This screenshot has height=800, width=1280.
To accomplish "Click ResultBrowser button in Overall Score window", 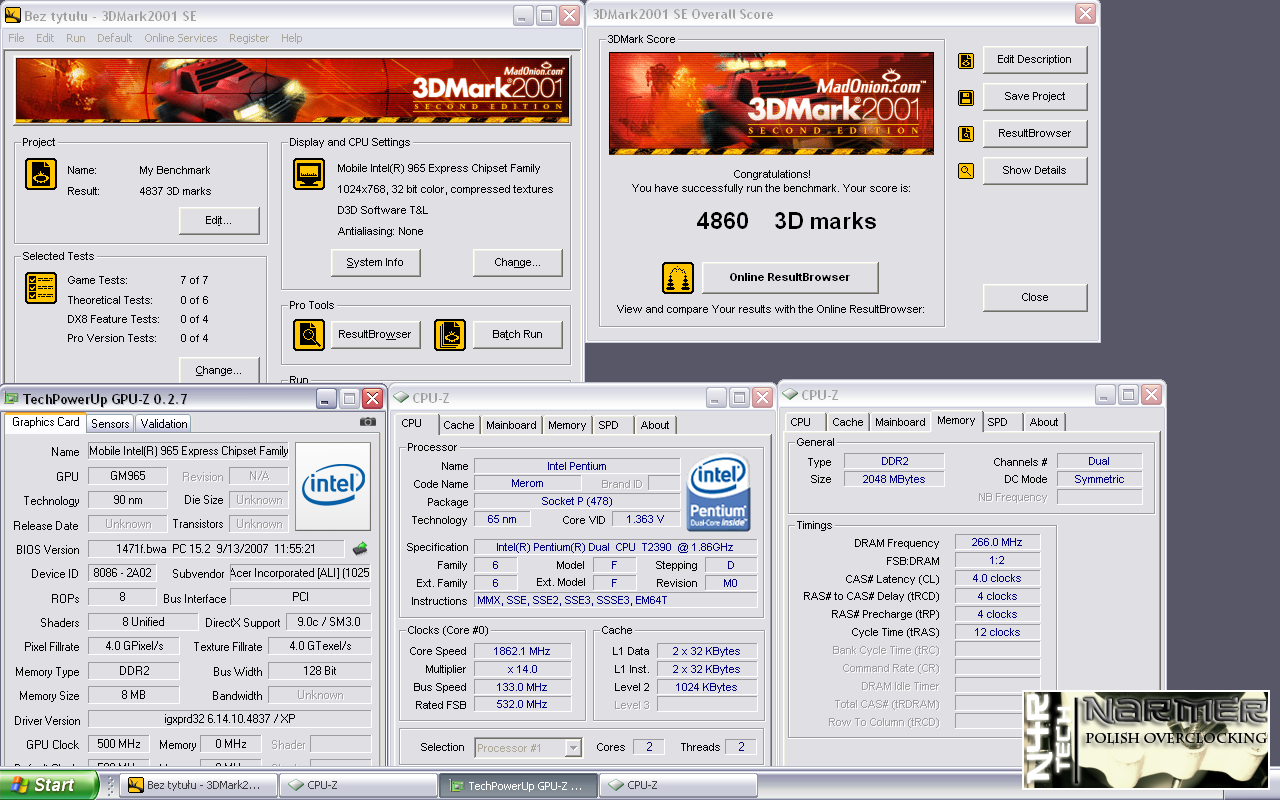I will point(1034,133).
